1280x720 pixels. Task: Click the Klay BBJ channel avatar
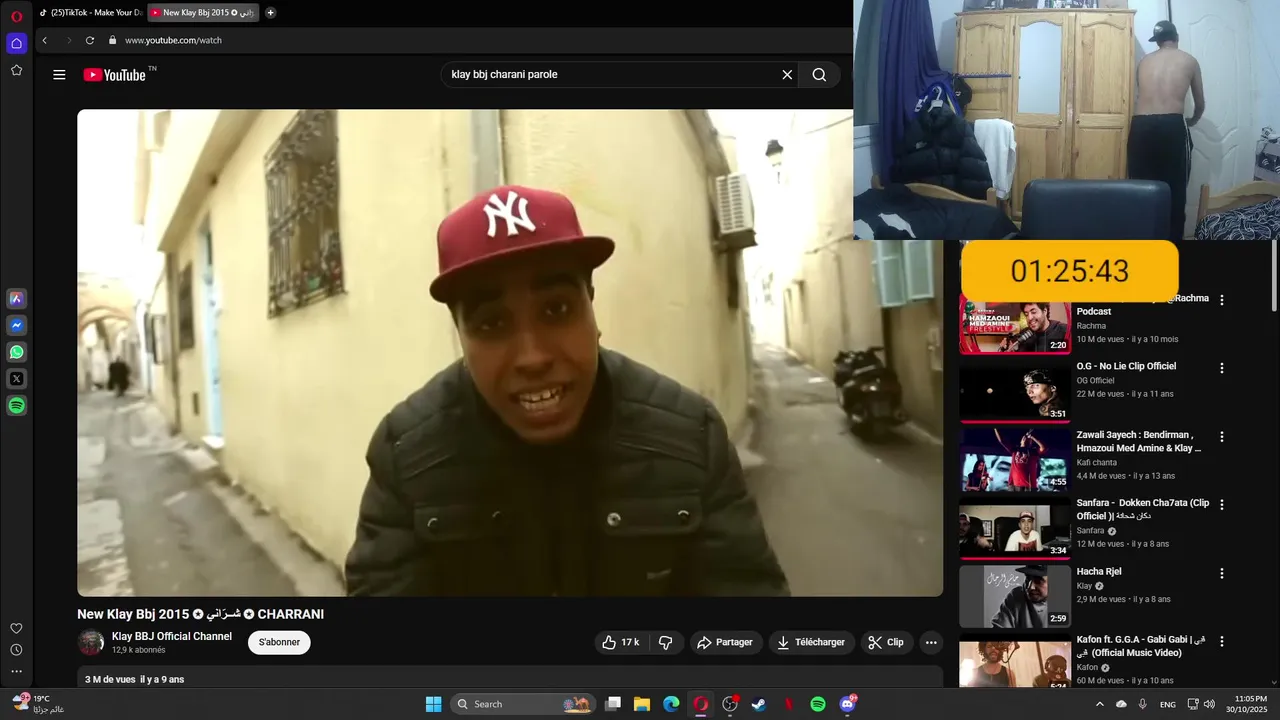click(91, 642)
